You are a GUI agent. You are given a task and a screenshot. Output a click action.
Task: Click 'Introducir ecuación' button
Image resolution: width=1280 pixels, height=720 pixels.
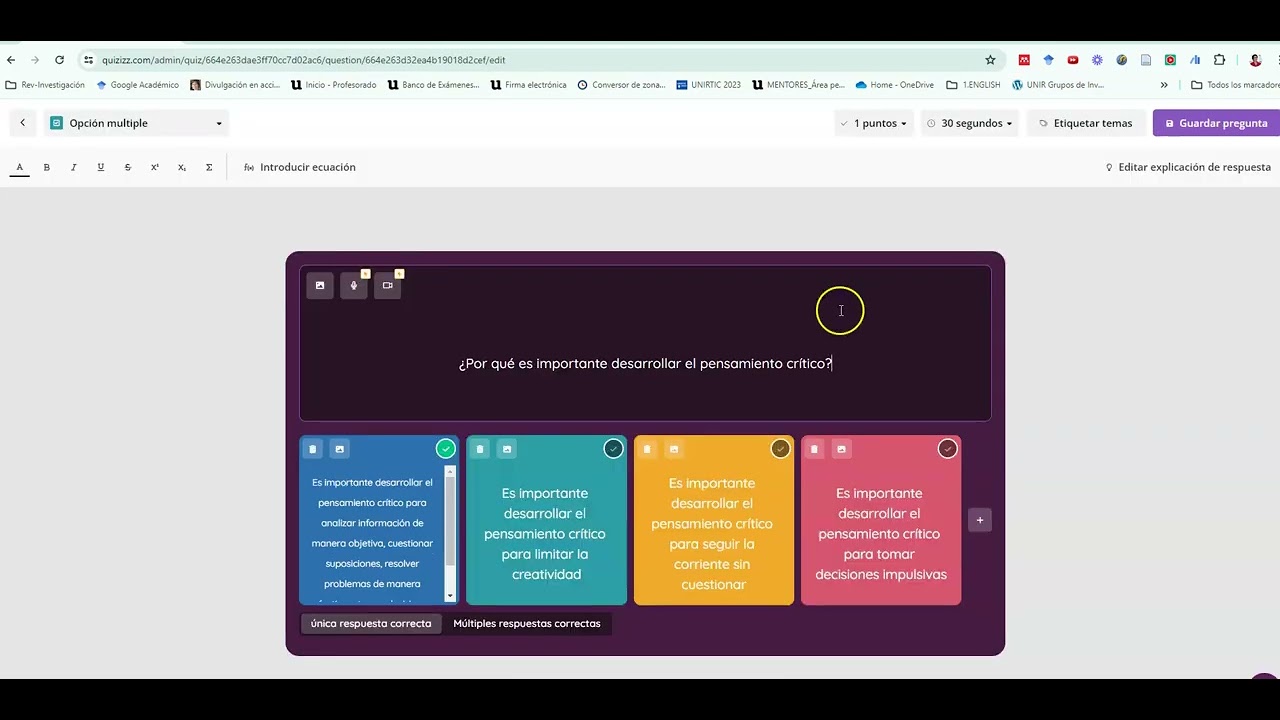point(299,167)
